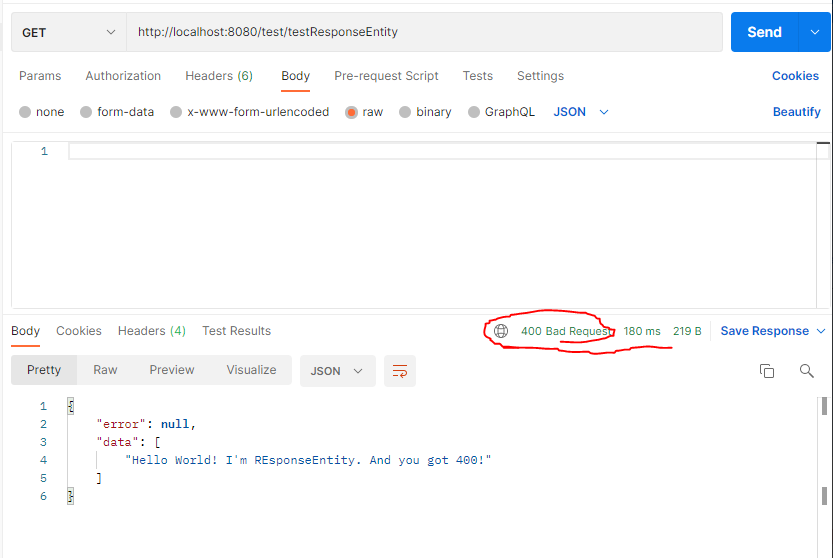Viewport: 833px width, 558px height.
Task: Click the 400 Bad Request status text
Action: (x=566, y=331)
